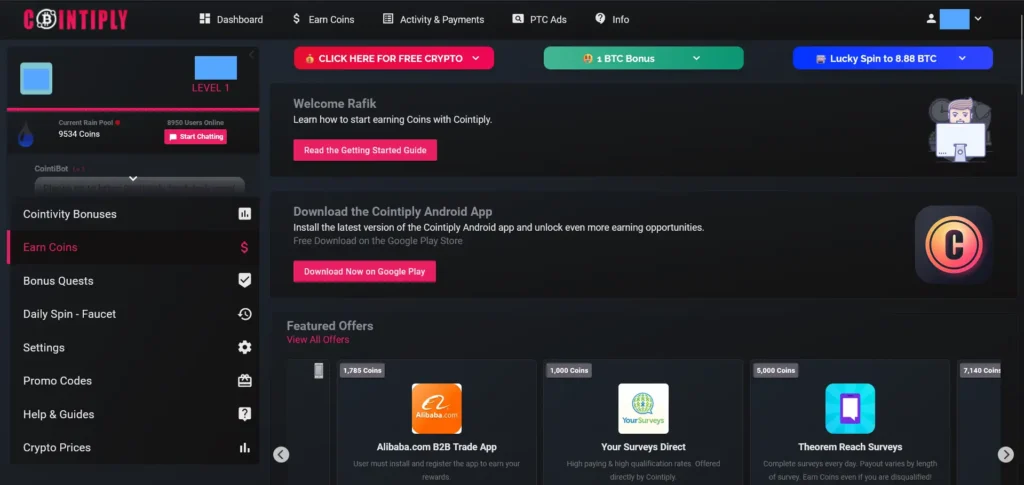Screen dimensions: 1024x485
Task: Expand Lucky Spin to 8.88 BTC dropdown
Action: point(962,58)
